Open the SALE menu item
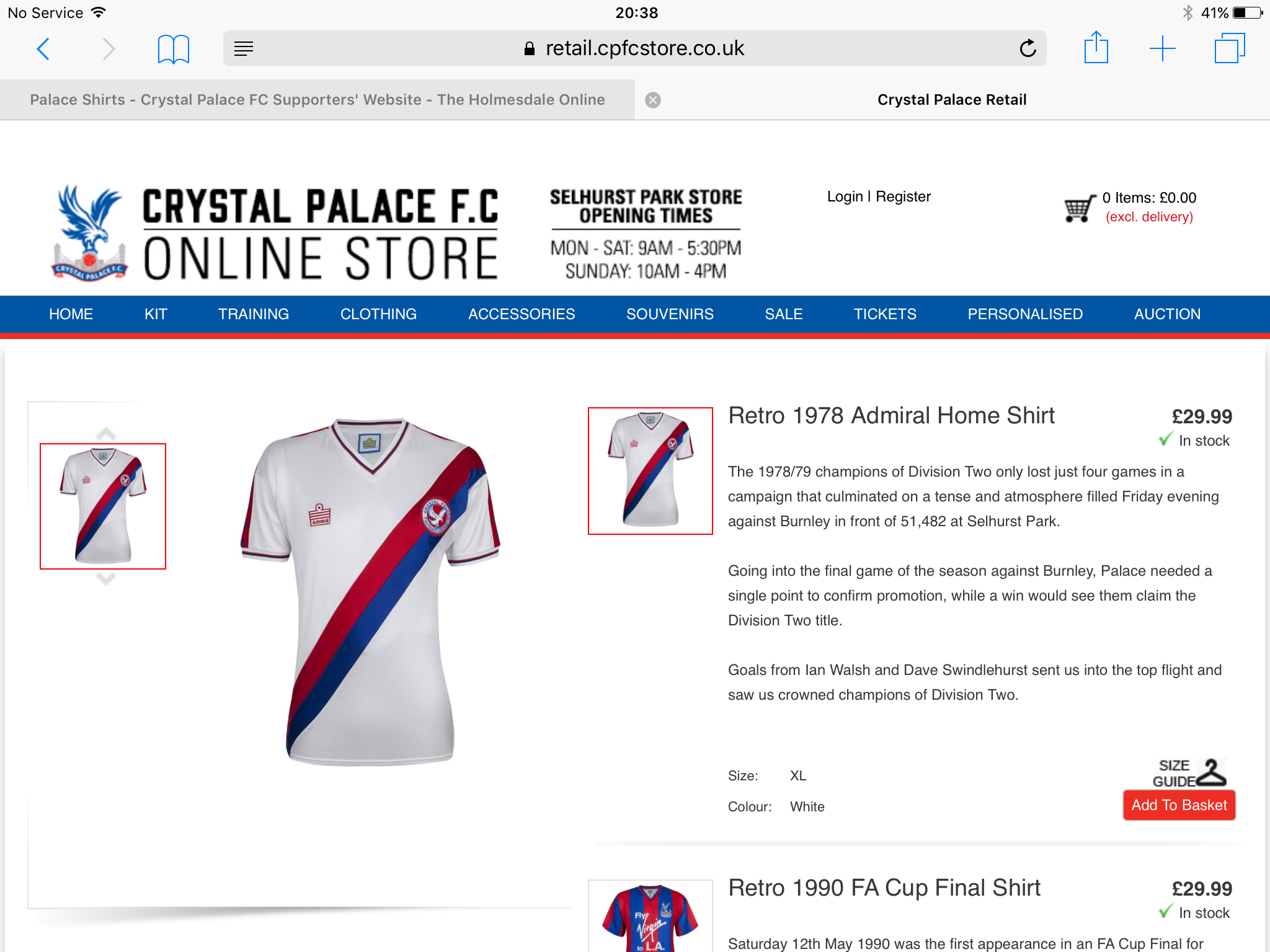The height and width of the screenshot is (952, 1270). pyautogui.click(x=784, y=314)
